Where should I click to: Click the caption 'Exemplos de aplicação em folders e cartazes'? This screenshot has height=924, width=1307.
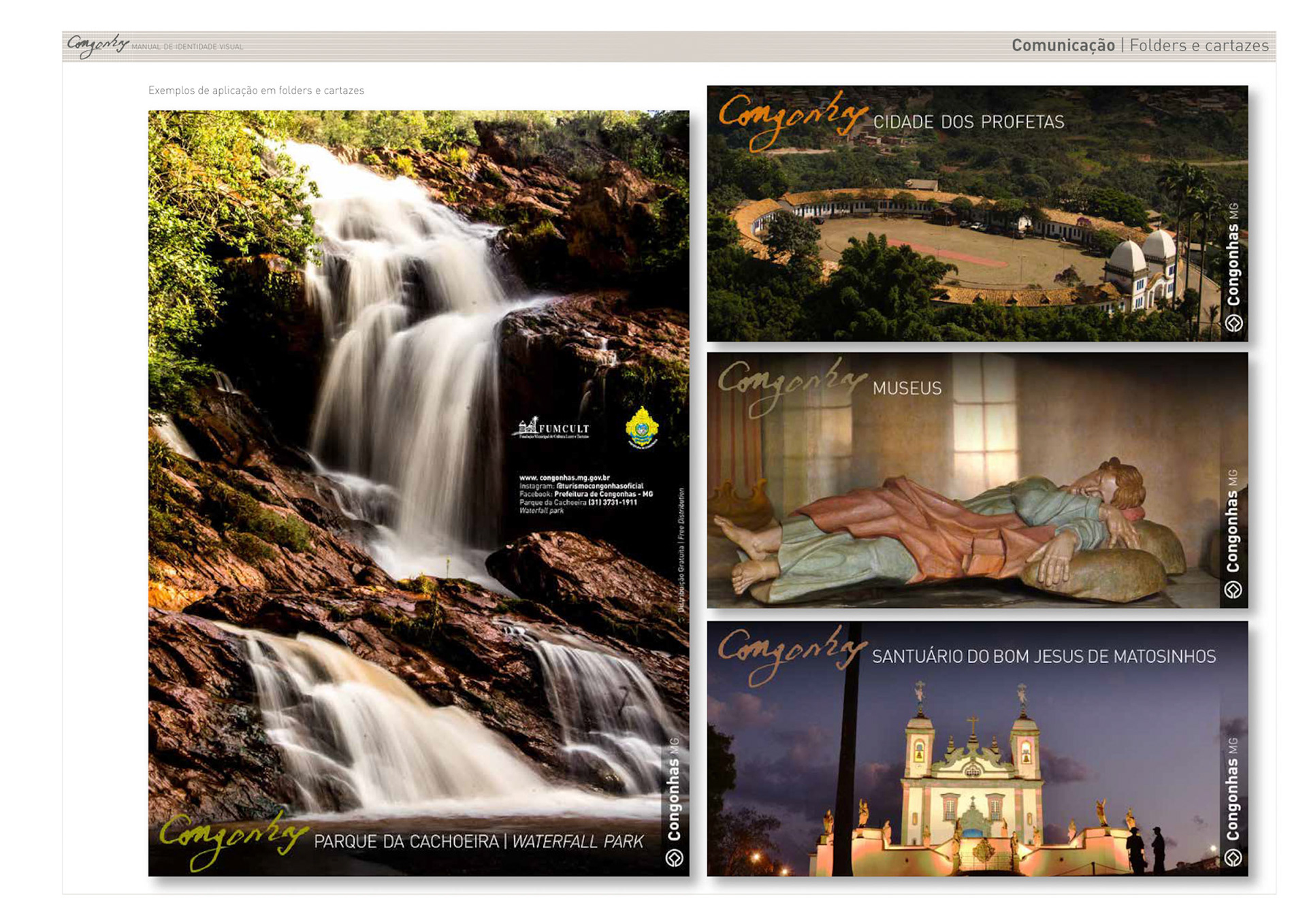point(256,90)
